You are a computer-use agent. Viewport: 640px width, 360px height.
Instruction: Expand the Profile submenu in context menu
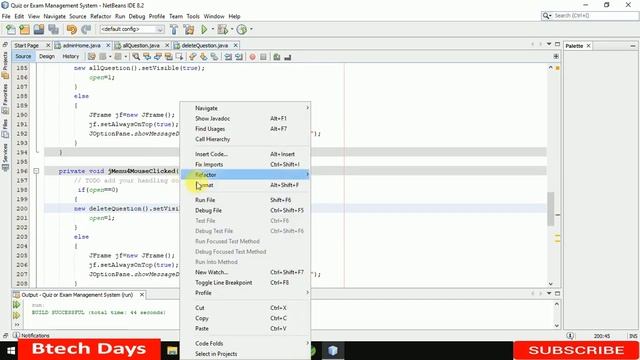click(245, 293)
